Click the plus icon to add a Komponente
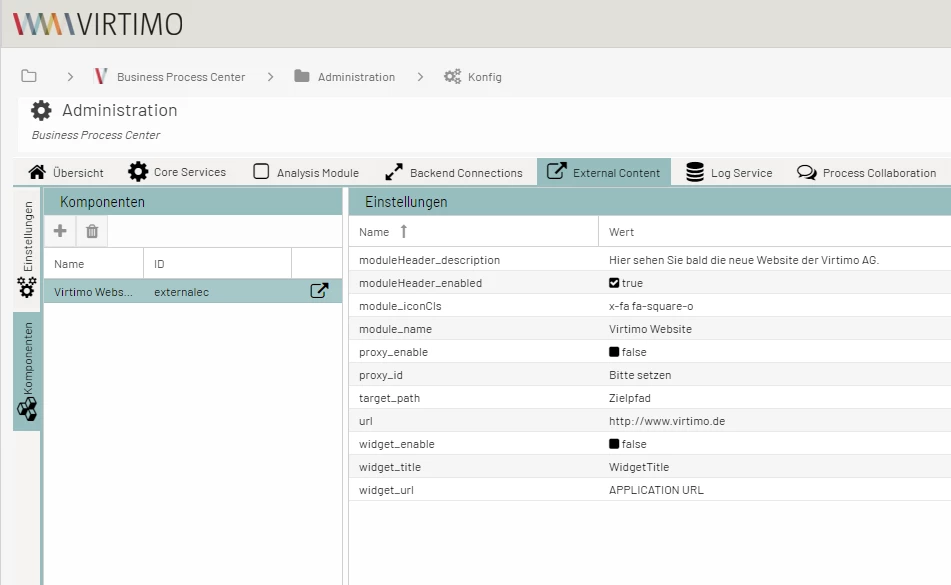The width and height of the screenshot is (951, 585). point(59,230)
